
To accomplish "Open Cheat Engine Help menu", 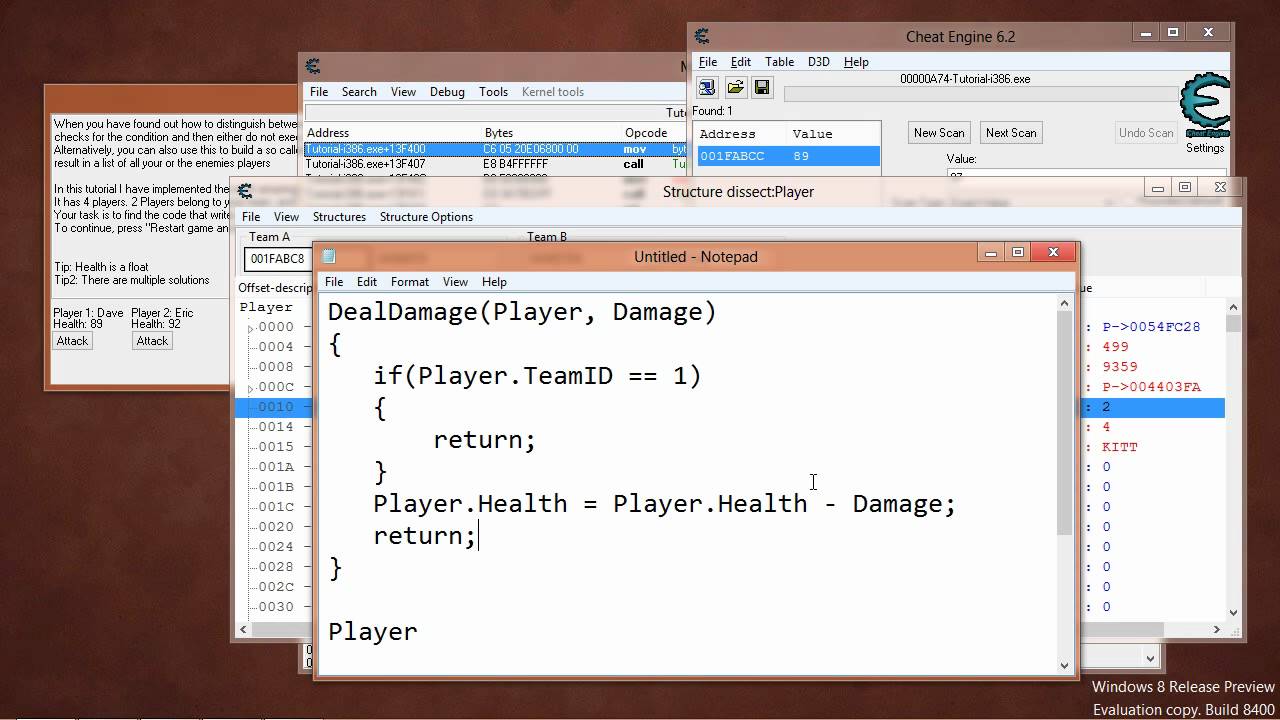I will [856, 62].
